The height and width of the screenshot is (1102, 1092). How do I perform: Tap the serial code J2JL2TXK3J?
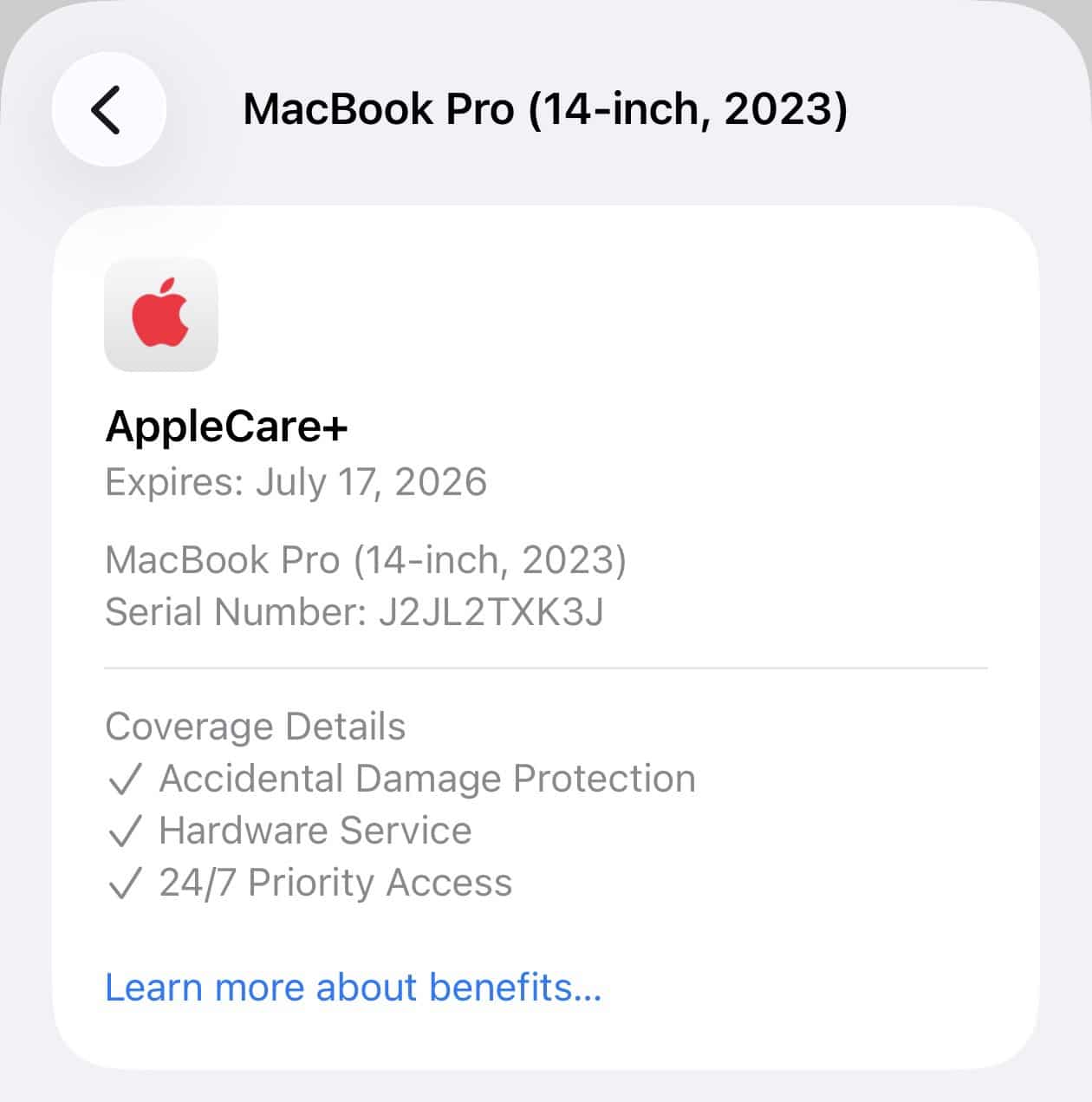[491, 611]
